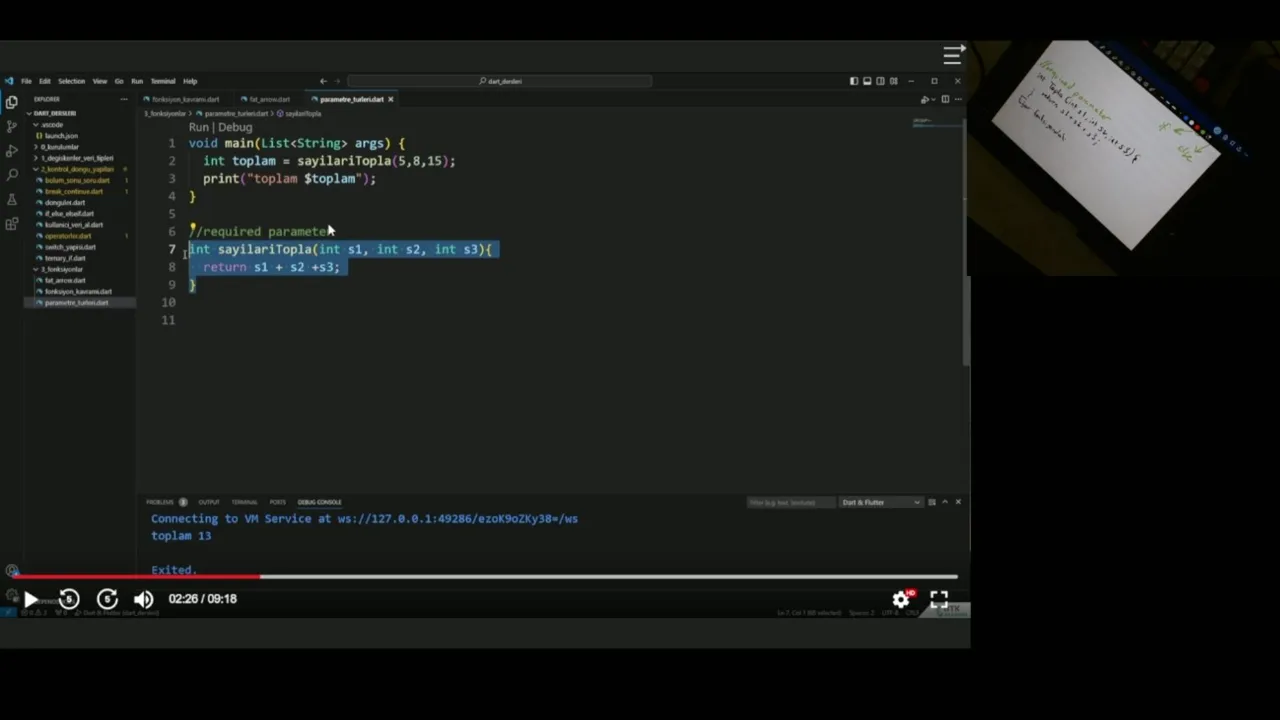Open the File menu
This screenshot has height=720, width=1280.
pos(26,81)
